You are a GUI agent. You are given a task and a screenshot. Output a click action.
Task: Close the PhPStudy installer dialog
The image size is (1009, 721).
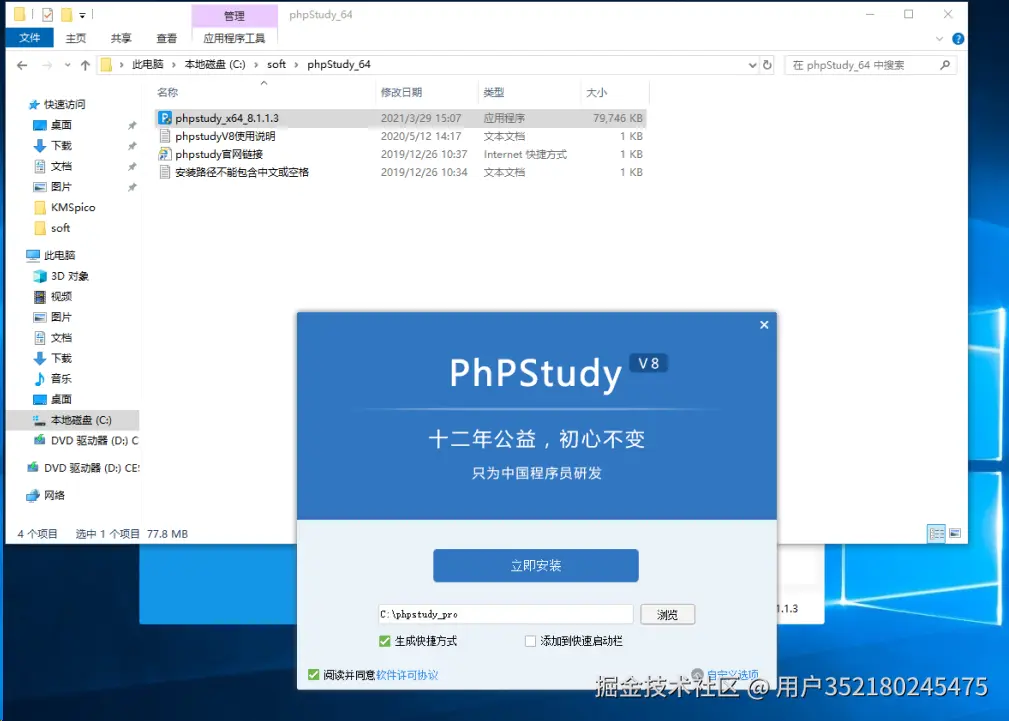pyautogui.click(x=764, y=325)
